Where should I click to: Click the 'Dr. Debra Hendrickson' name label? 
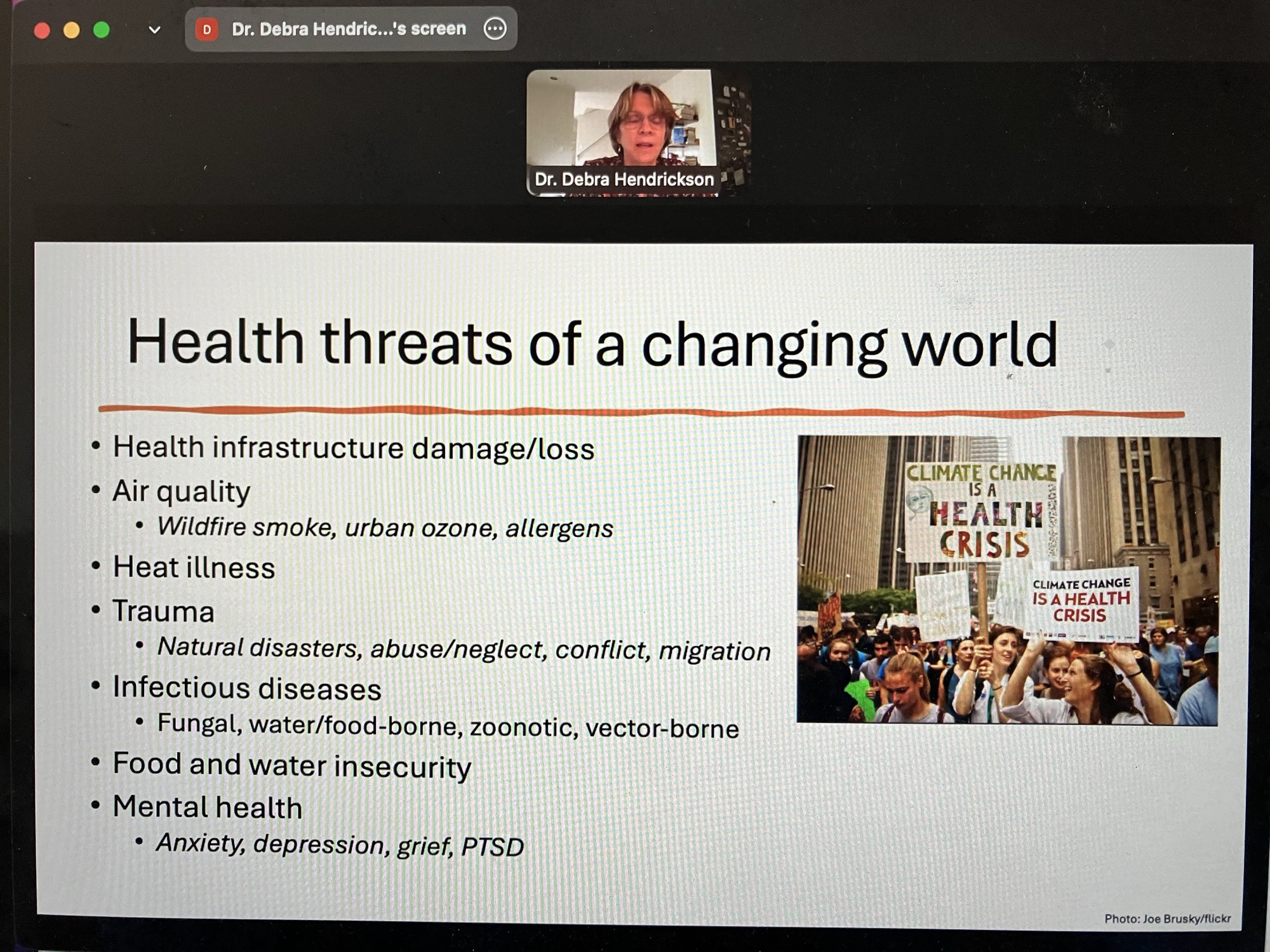click(624, 180)
